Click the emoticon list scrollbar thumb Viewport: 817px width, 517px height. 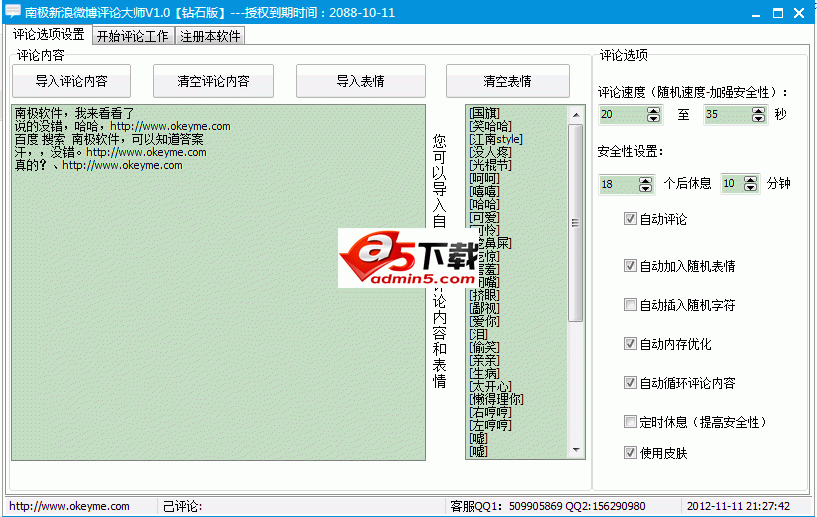(x=576, y=223)
